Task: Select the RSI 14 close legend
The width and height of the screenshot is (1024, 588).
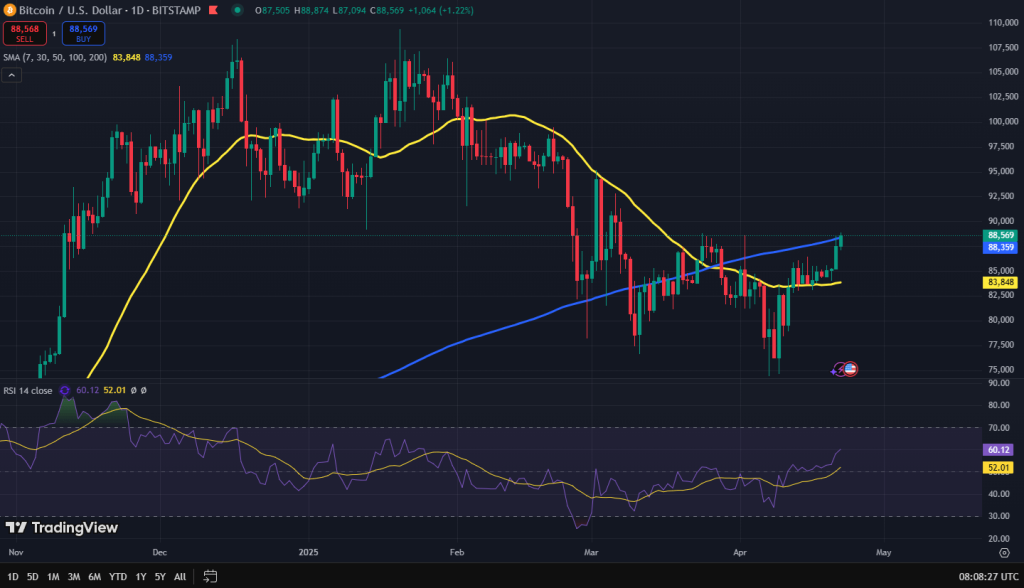Action: coord(27,391)
